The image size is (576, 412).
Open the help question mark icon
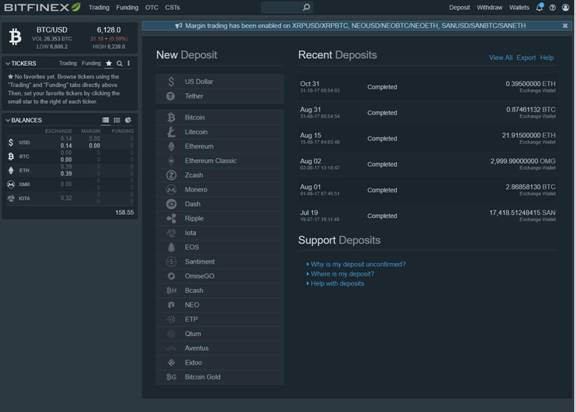click(x=552, y=7)
